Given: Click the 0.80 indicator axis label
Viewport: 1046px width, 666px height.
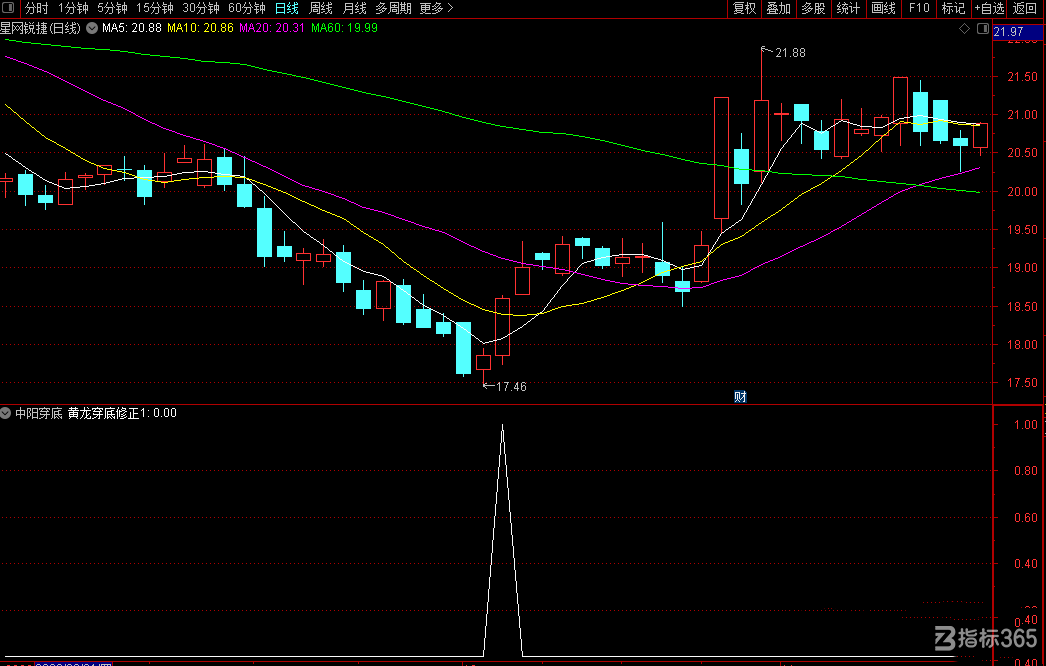Looking at the screenshot, I should [1026, 470].
